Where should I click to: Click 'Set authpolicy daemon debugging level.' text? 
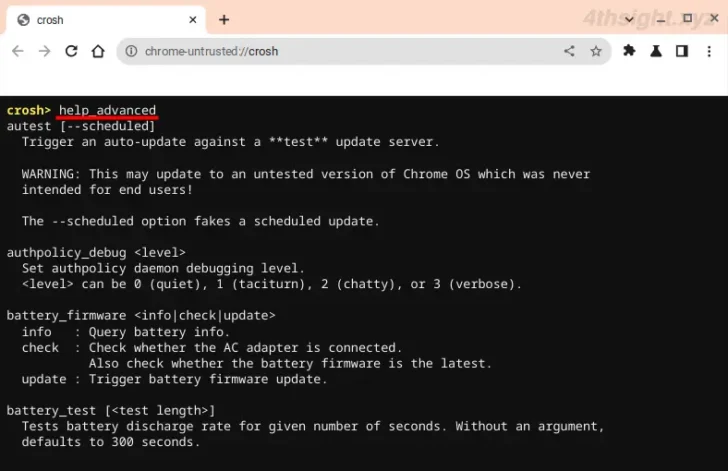point(163,268)
